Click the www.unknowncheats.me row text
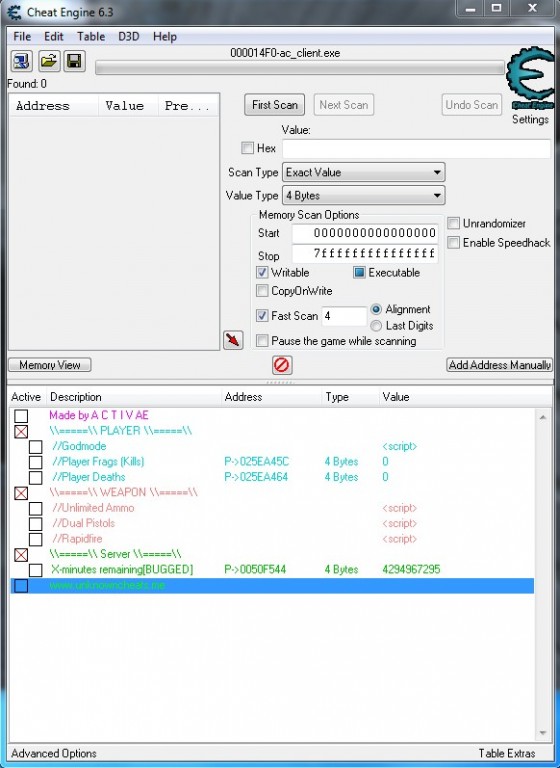 (x=107, y=585)
